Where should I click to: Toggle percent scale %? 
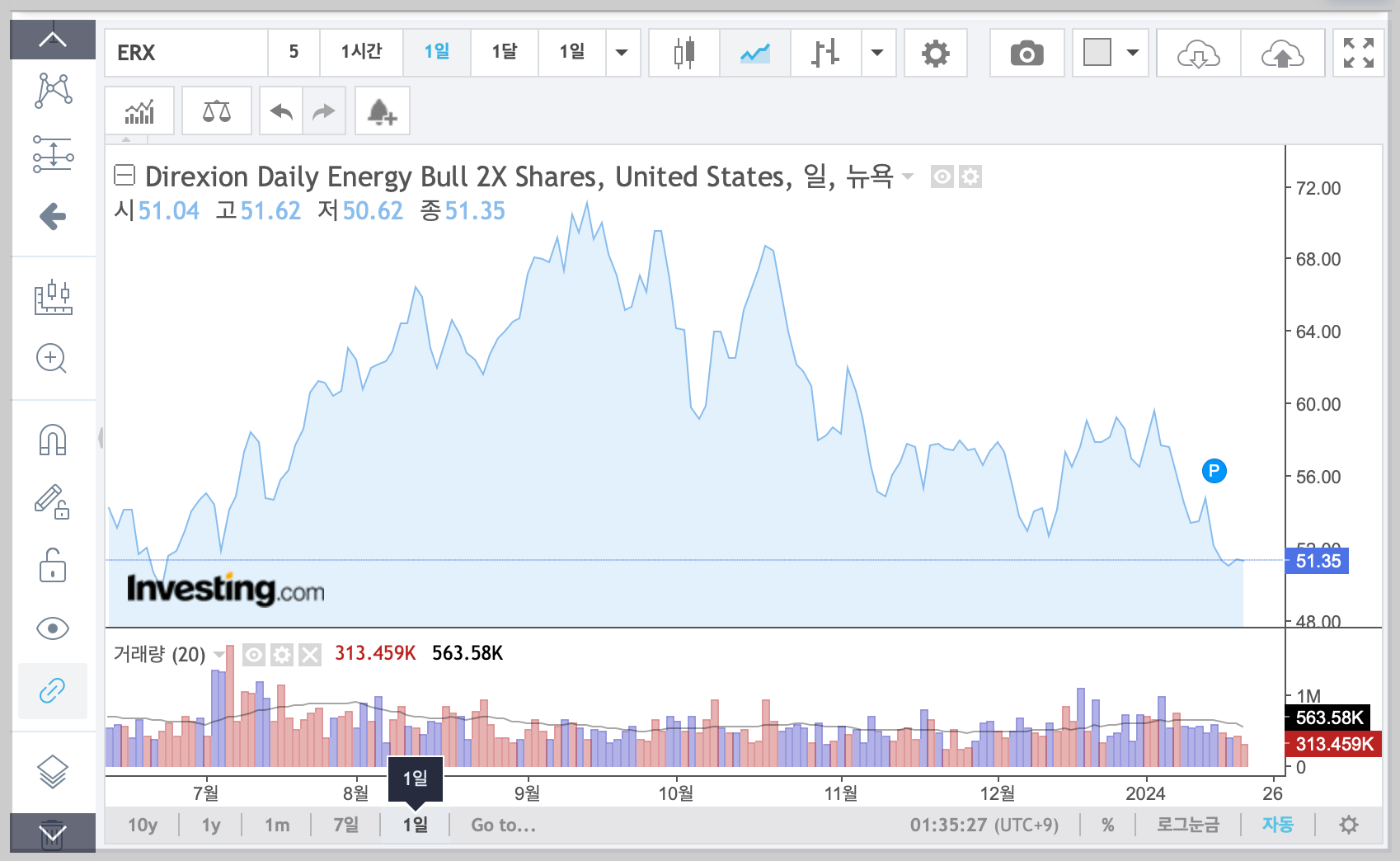click(1108, 825)
